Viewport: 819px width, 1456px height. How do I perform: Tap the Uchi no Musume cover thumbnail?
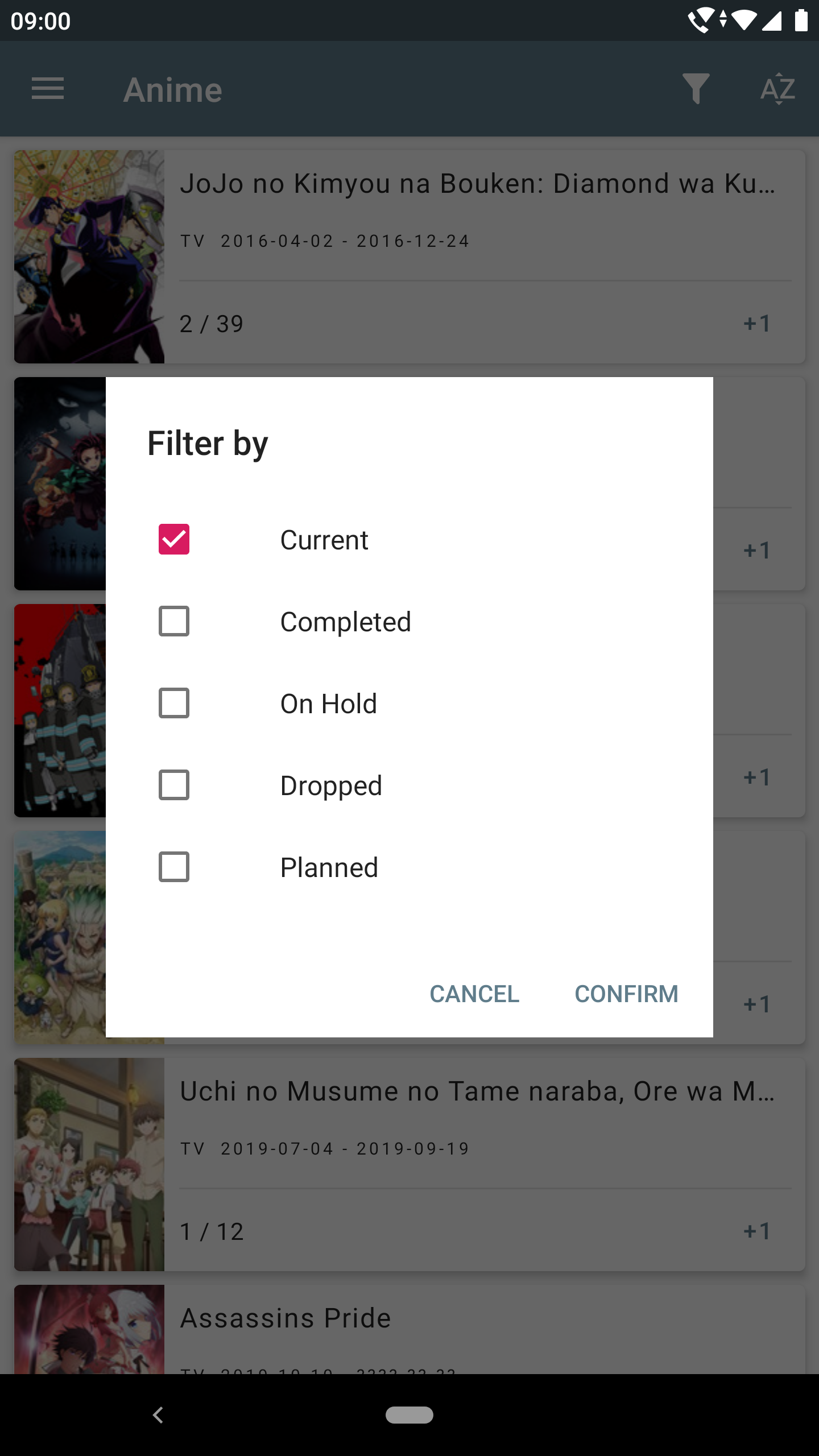click(x=89, y=1164)
